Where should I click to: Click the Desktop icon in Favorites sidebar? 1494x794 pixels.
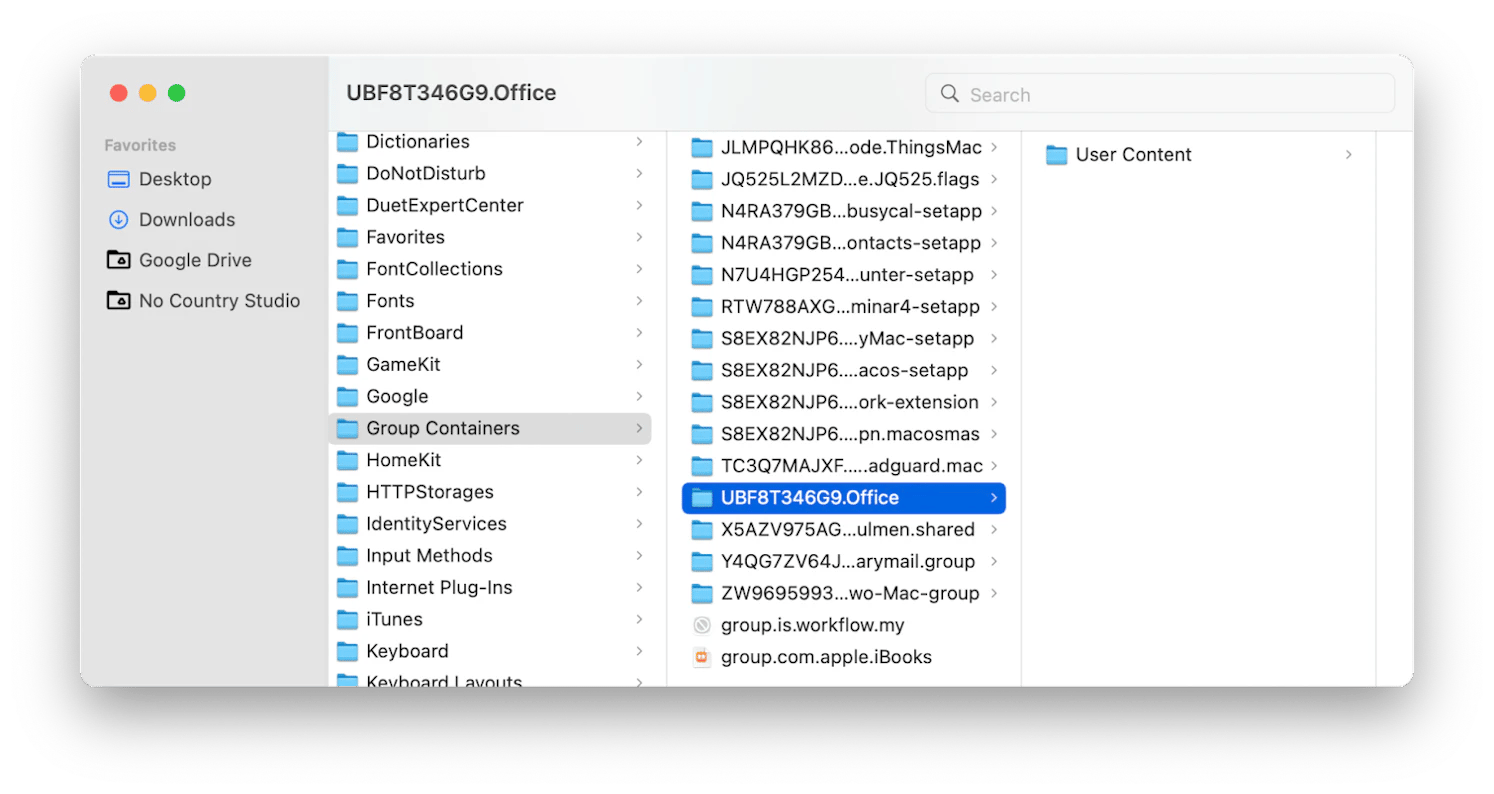point(118,180)
